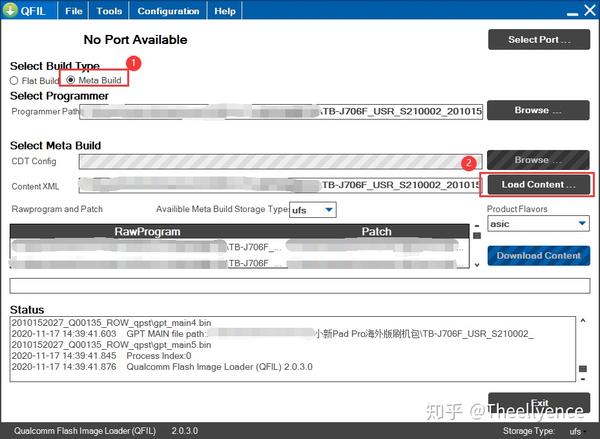Click the 'GPT MAIN file path' status line
This screenshot has width=600, height=439.
click(272, 334)
